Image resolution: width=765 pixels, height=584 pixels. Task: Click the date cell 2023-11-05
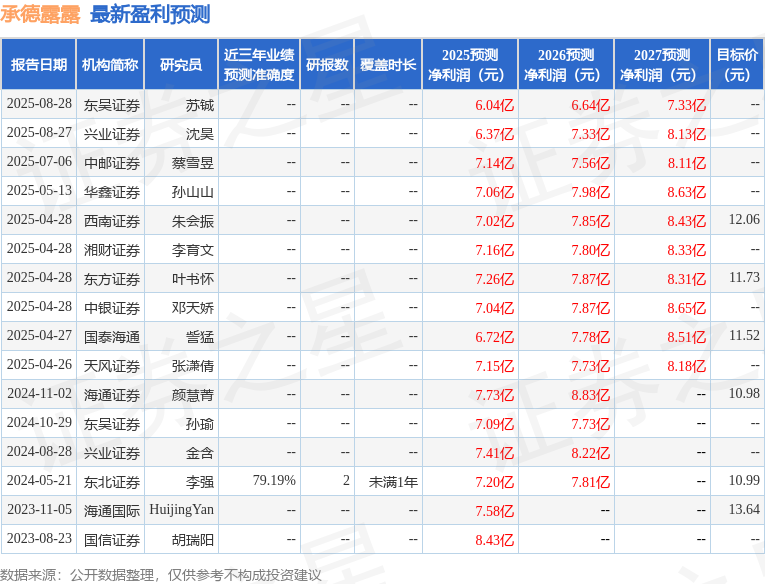pyautogui.click(x=39, y=509)
